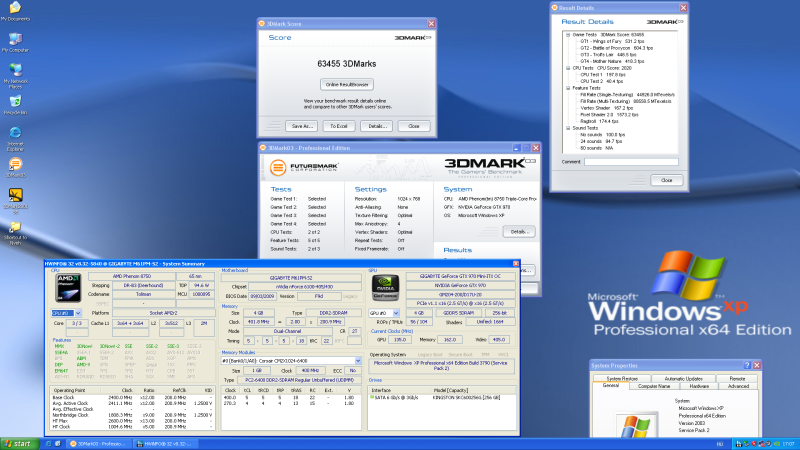Click the taskbar clock
The image size is (800, 450).
coord(788,444)
